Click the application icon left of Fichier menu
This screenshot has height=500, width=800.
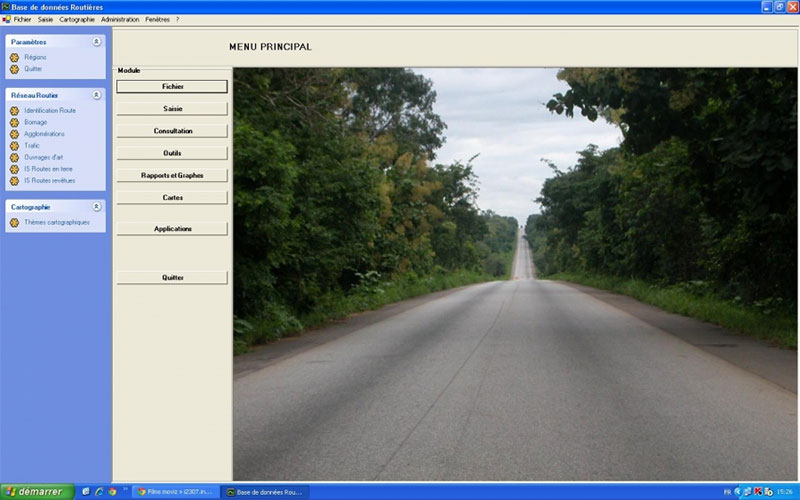pos(6,19)
